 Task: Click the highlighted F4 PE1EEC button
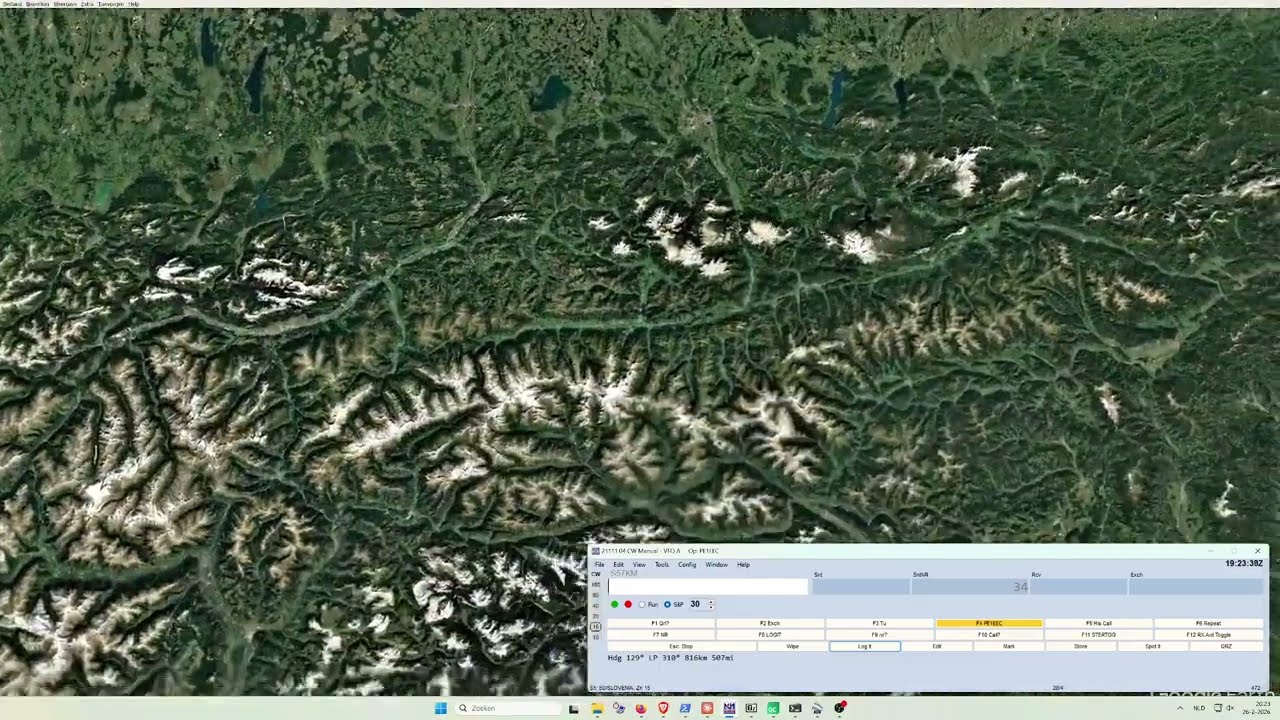pos(989,623)
